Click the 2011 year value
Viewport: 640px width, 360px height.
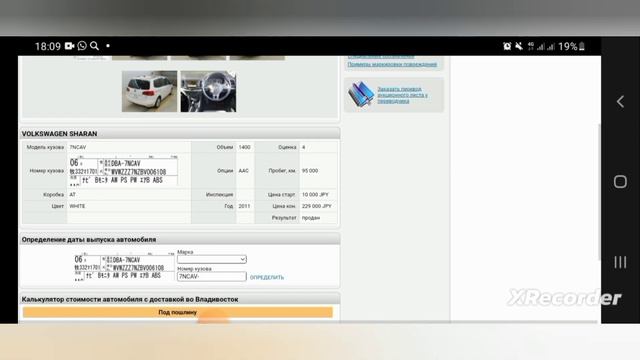coord(244,206)
